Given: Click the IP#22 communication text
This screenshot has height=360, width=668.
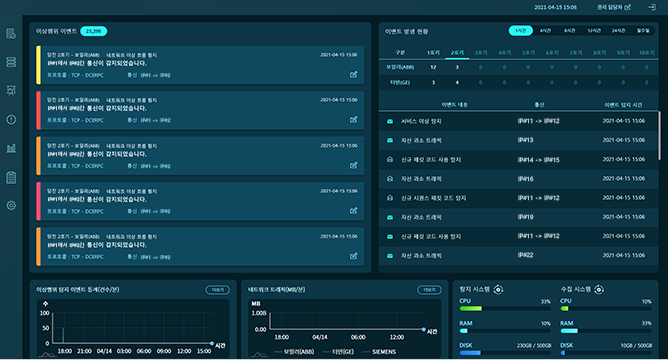Looking at the screenshot, I should click(x=525, y=255).
